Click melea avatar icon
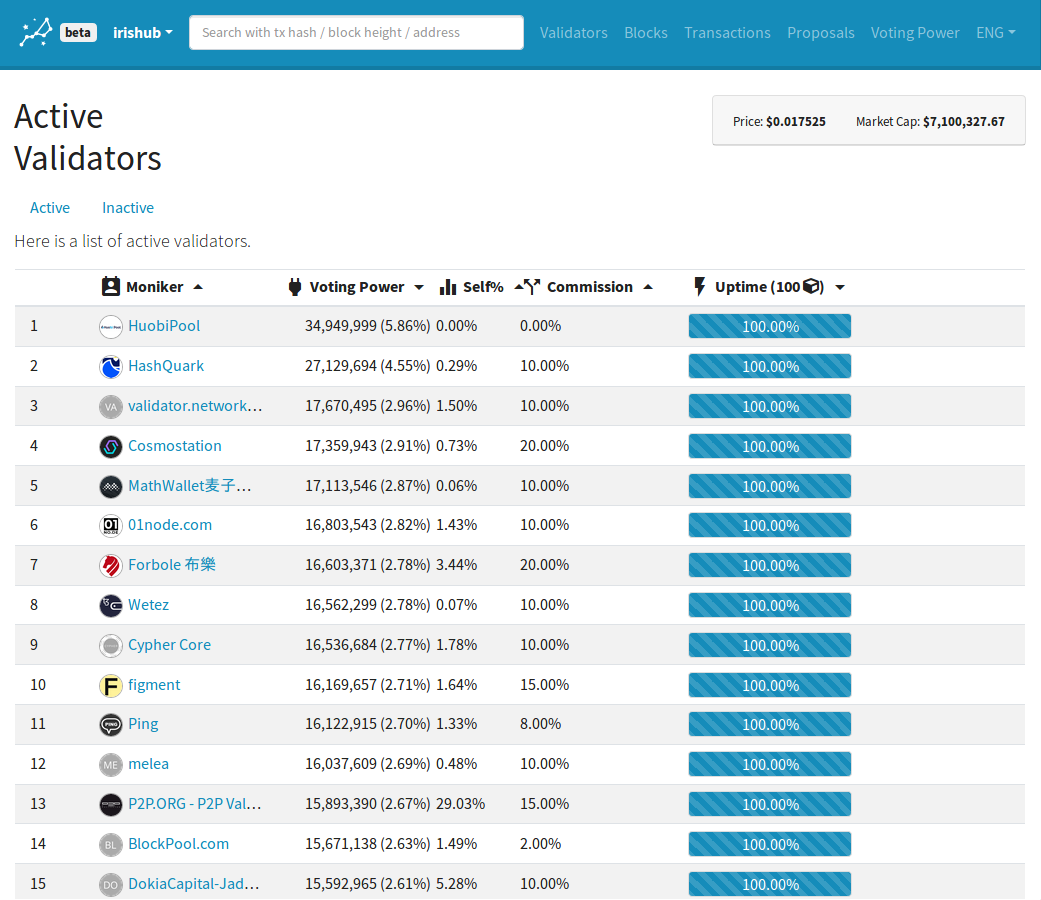1041x900 pixels. click(x=111, y=765)
